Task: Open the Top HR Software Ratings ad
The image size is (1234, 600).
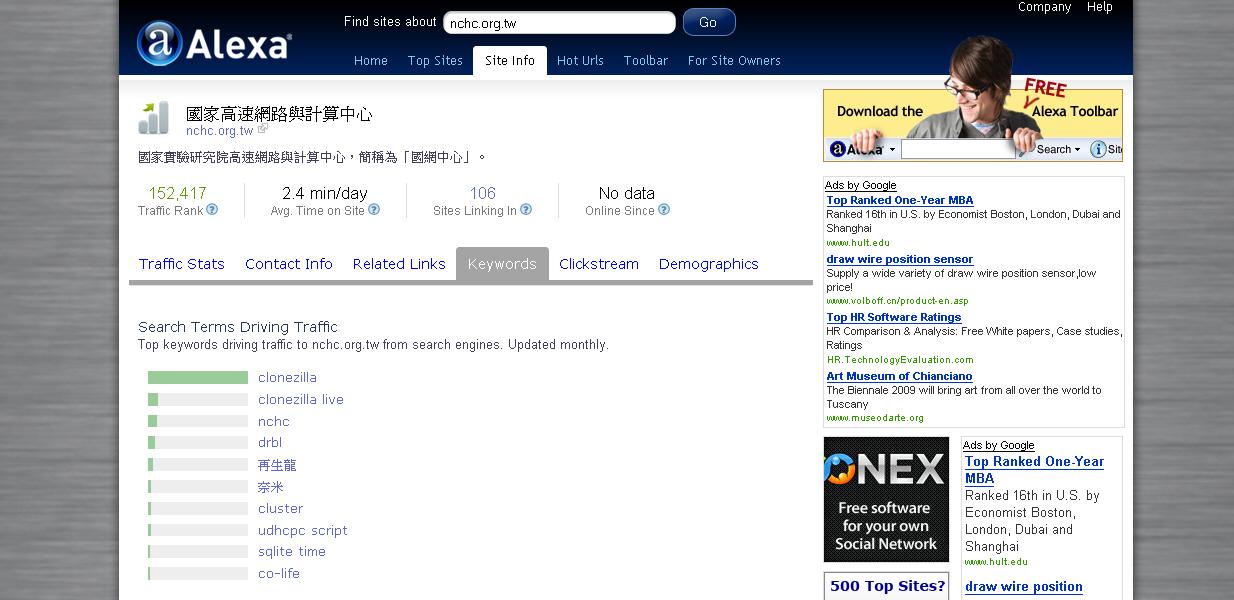Action: 894,318
